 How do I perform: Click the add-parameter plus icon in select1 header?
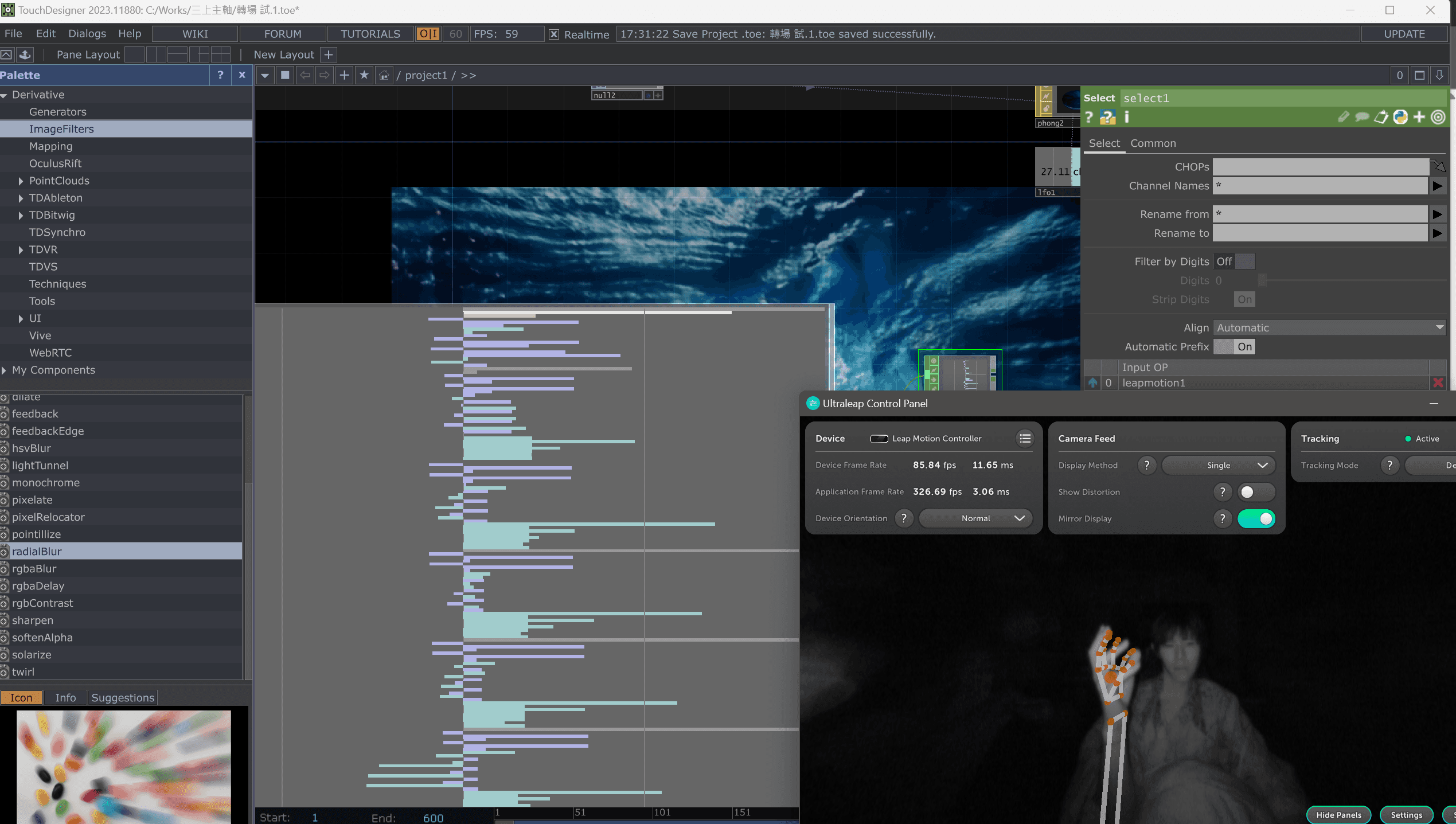1419,117
